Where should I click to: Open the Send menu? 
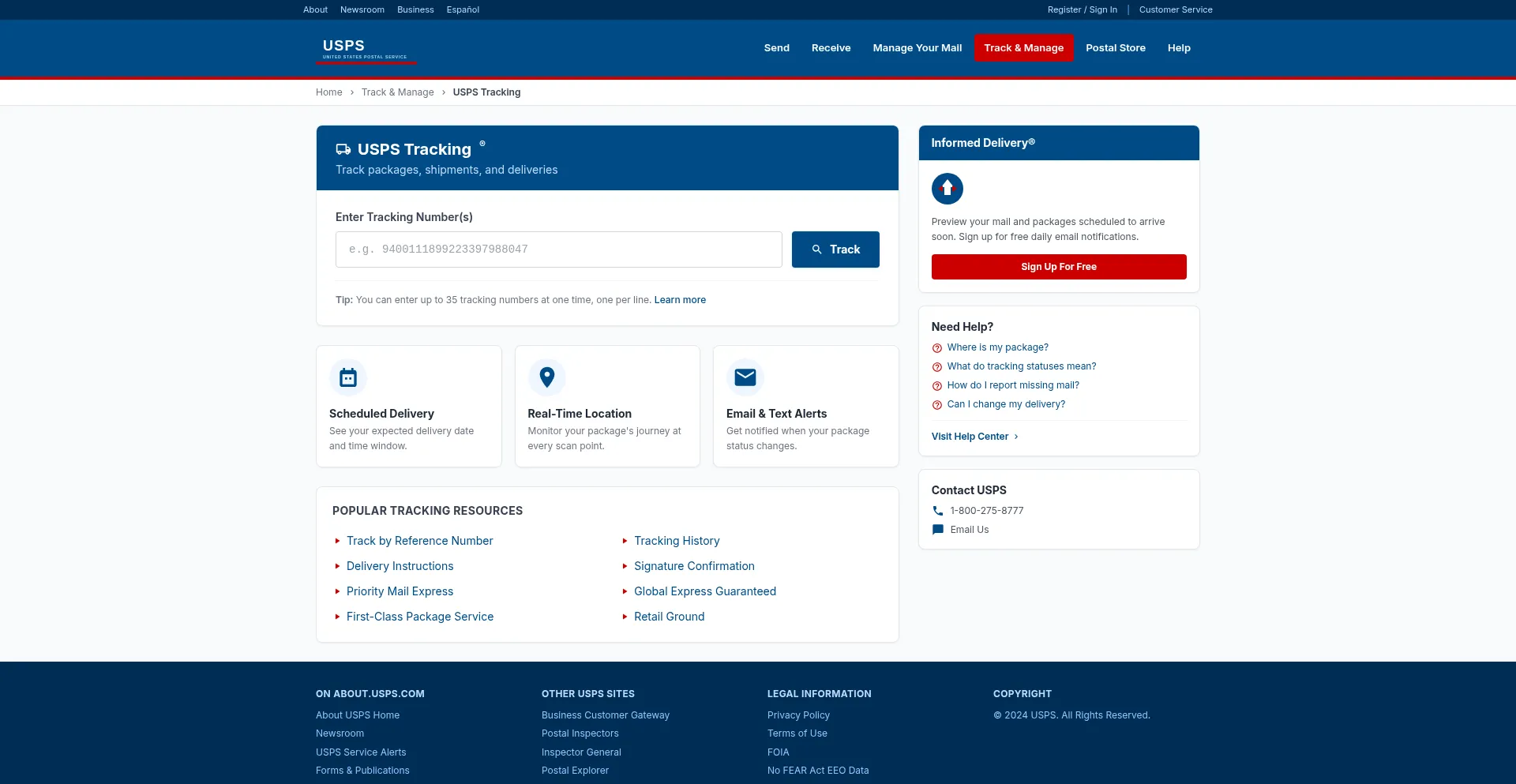(777, 48)
